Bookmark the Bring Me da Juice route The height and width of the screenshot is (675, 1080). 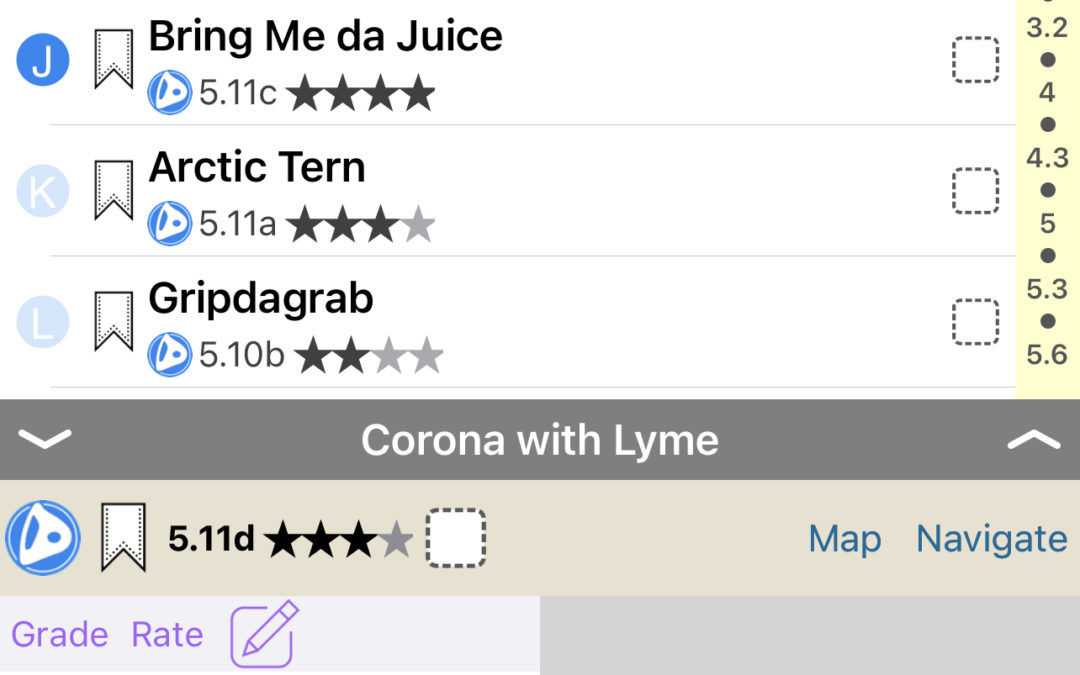[113, 60]
